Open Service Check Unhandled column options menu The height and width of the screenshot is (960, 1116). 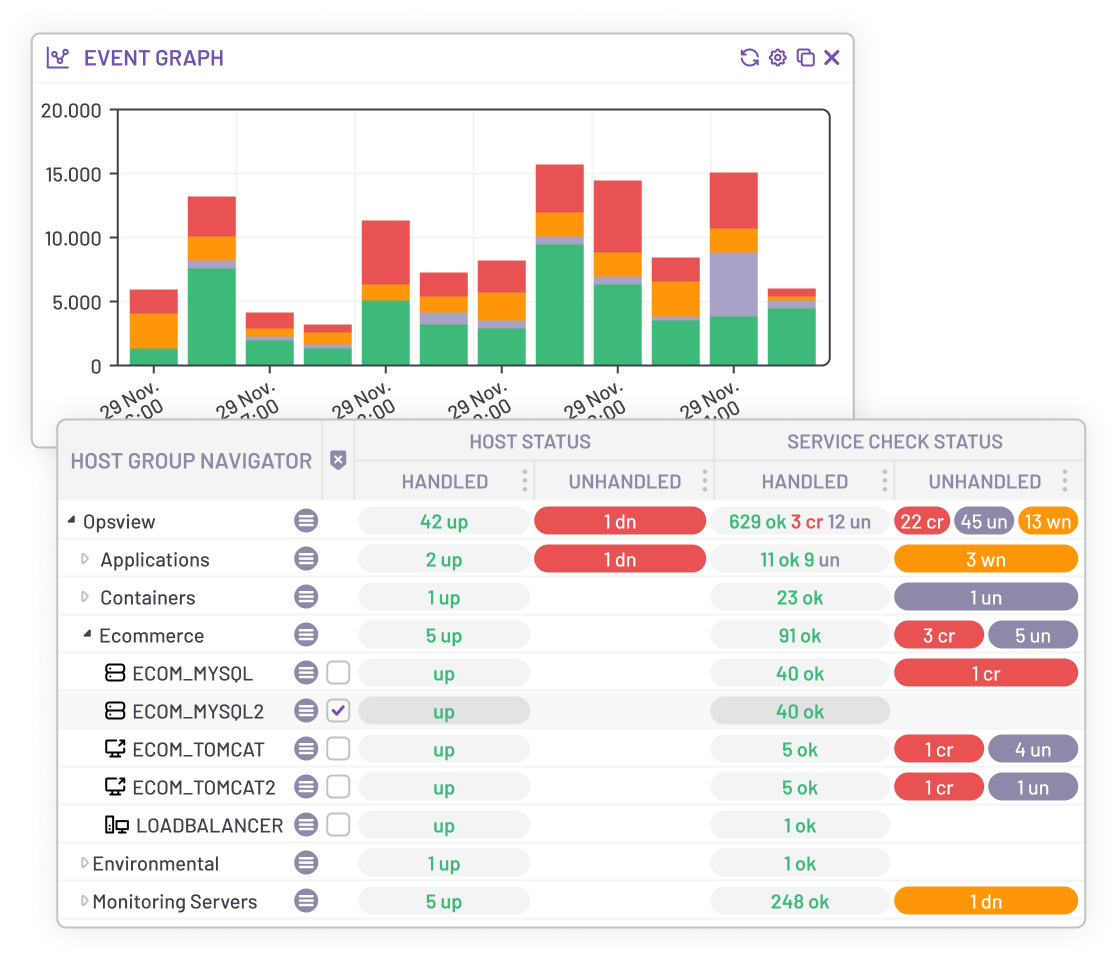tap(1065, 481)
